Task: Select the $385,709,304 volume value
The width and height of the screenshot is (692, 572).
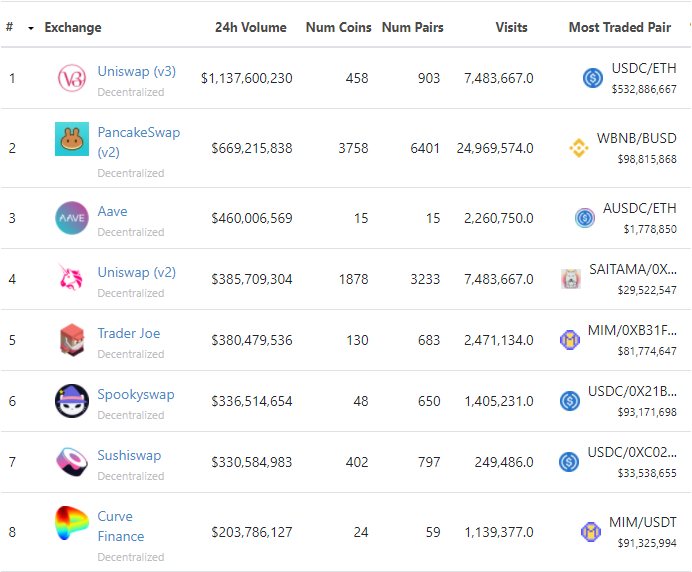Action: [x=252, y=279]
